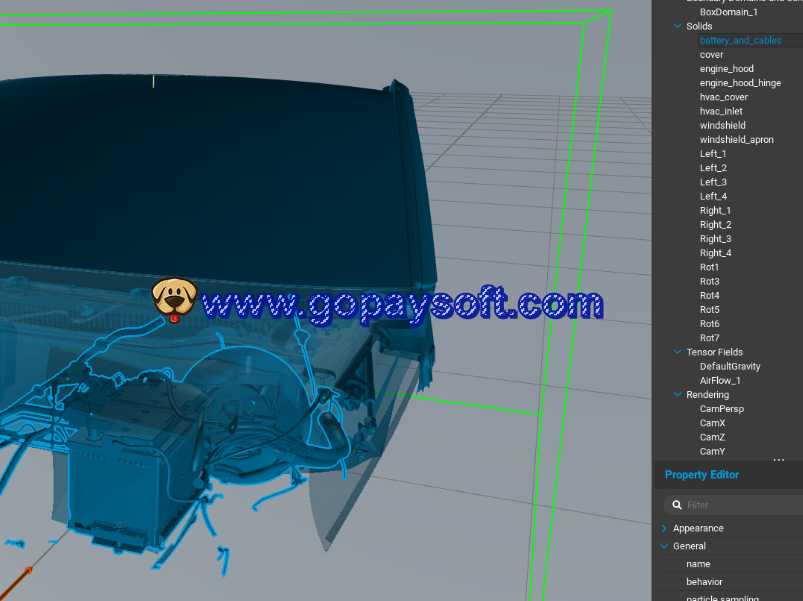Collapse the Tensor Fields group
The width and height of the screenshot is (803, 601).
click(x=677, y=352)
